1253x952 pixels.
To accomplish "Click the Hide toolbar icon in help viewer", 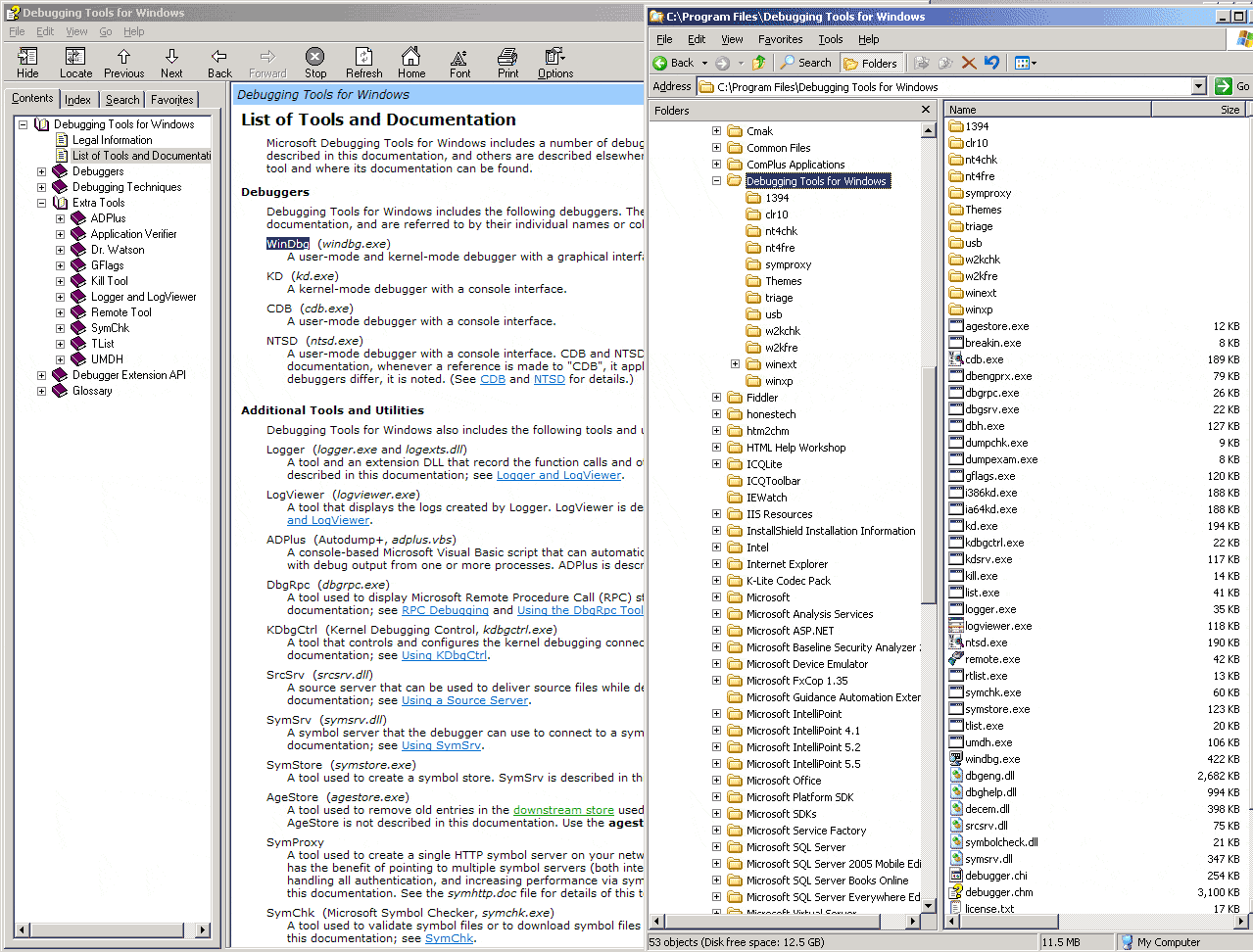I will (27, 63).
